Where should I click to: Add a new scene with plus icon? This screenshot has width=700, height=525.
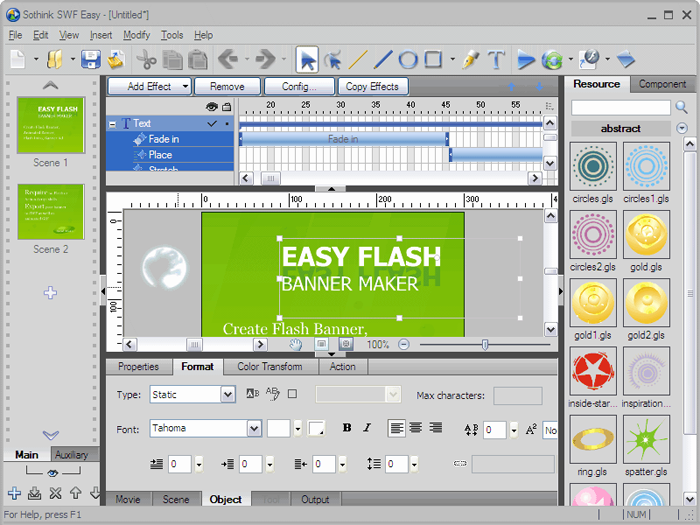14,493
